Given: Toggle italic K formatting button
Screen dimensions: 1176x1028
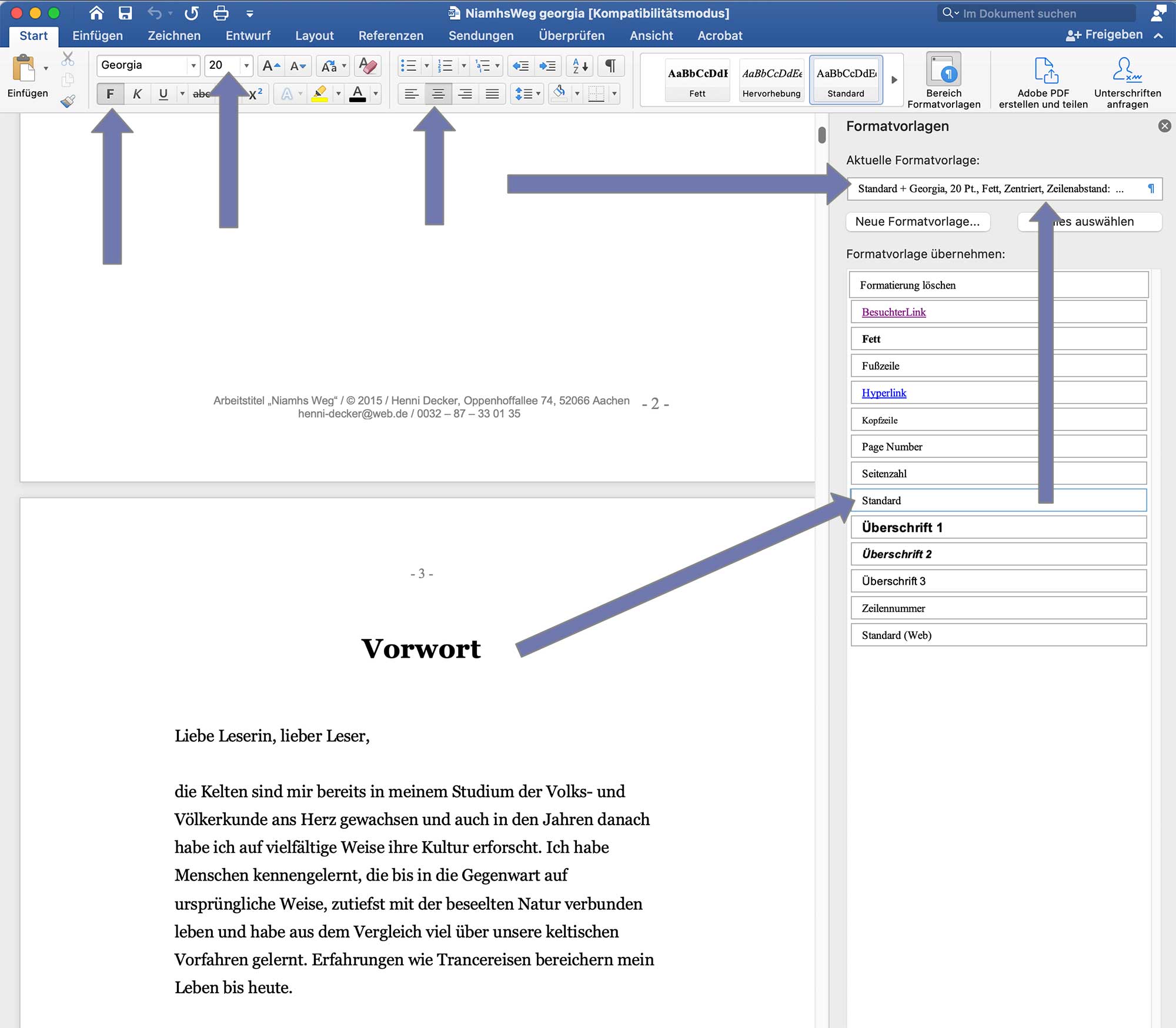Looking at the screenshot, I should 137,93.
